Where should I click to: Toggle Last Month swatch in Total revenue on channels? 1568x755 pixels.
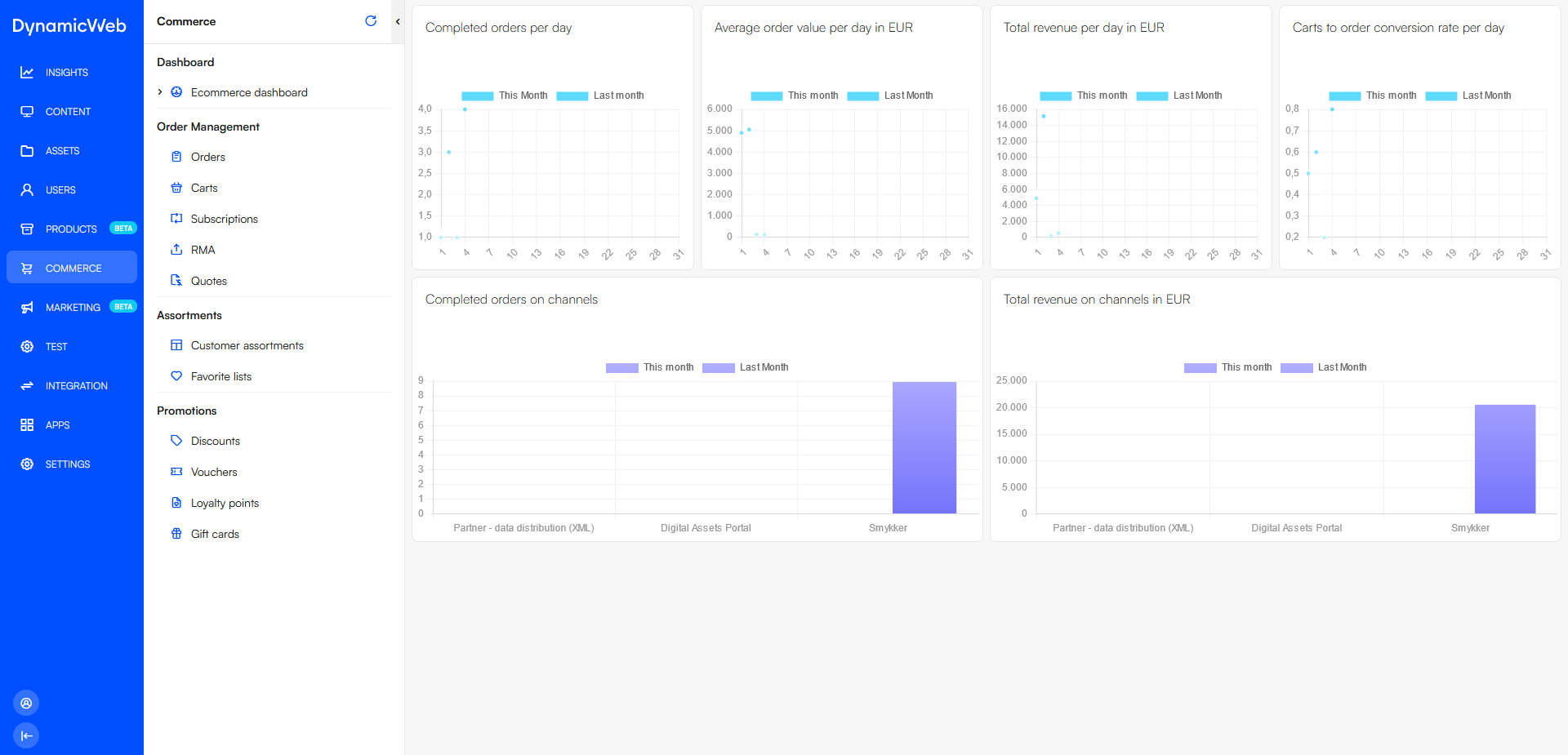[1297, 368]
